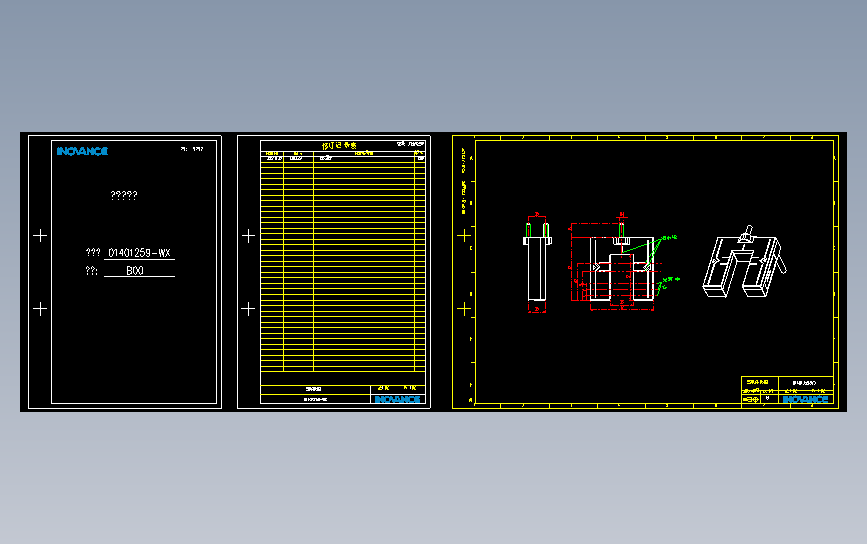
Task: Click the lower yellow crosshair on the drawing sheet
Action: [x=464, y=308]
